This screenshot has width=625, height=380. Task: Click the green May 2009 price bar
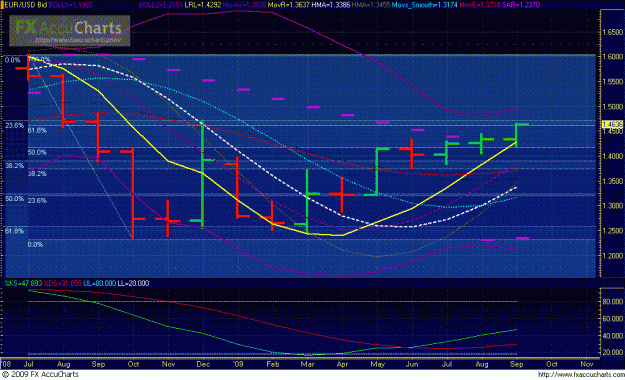(x=376, y=171)
